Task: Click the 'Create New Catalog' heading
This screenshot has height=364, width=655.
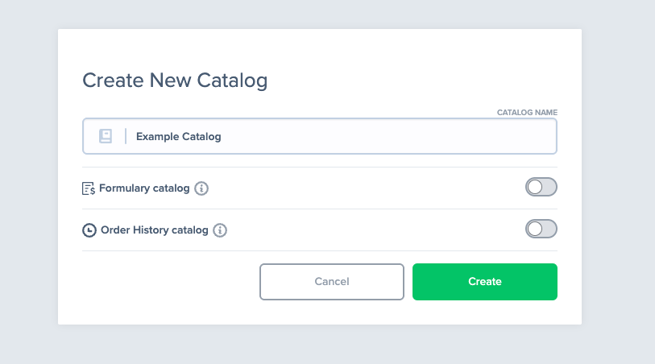Action: tap(175, 80)
